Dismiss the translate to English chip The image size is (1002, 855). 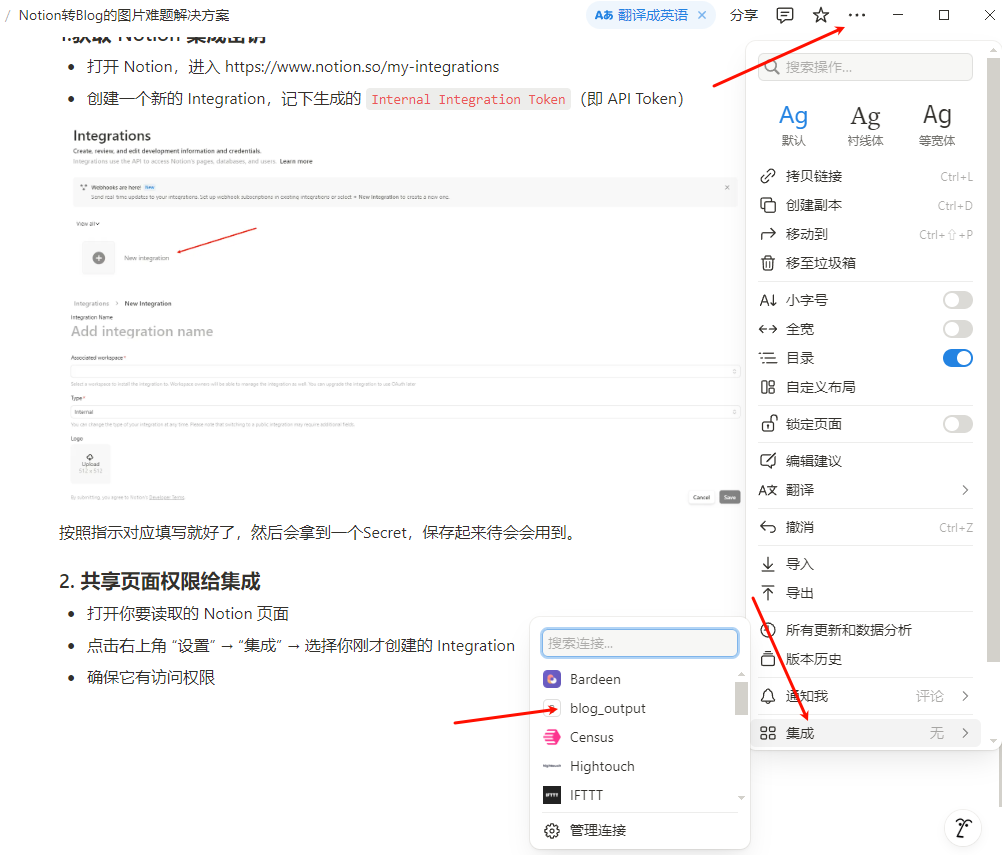pyautogui.click(x=702, y=15)
